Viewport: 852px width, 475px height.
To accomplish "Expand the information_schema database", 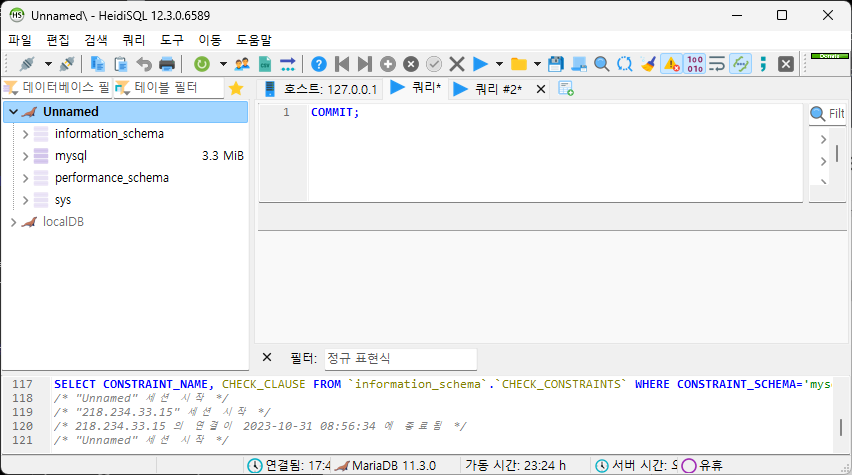I will point(25,134).
